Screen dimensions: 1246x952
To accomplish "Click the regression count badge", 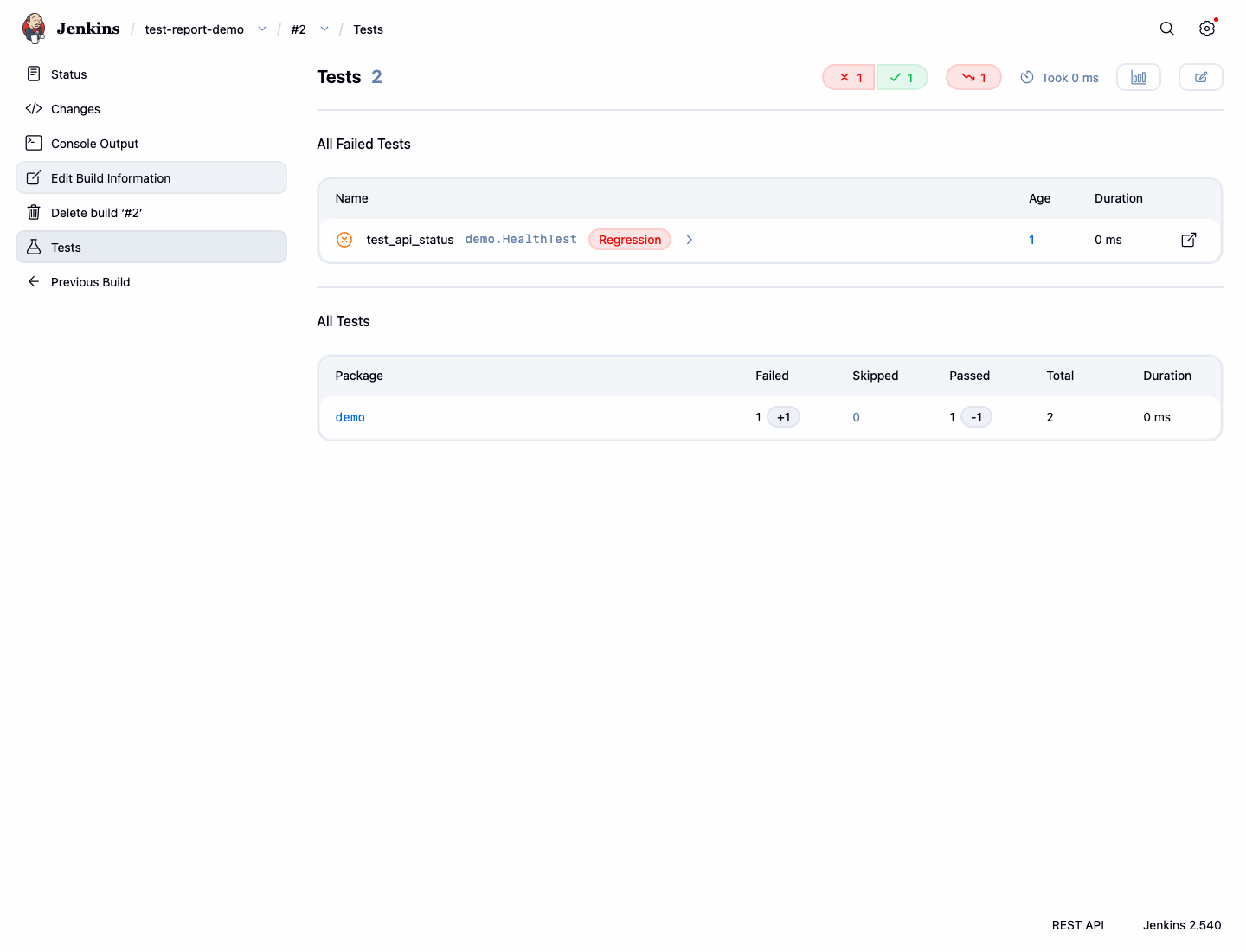I will pos(973,77).
